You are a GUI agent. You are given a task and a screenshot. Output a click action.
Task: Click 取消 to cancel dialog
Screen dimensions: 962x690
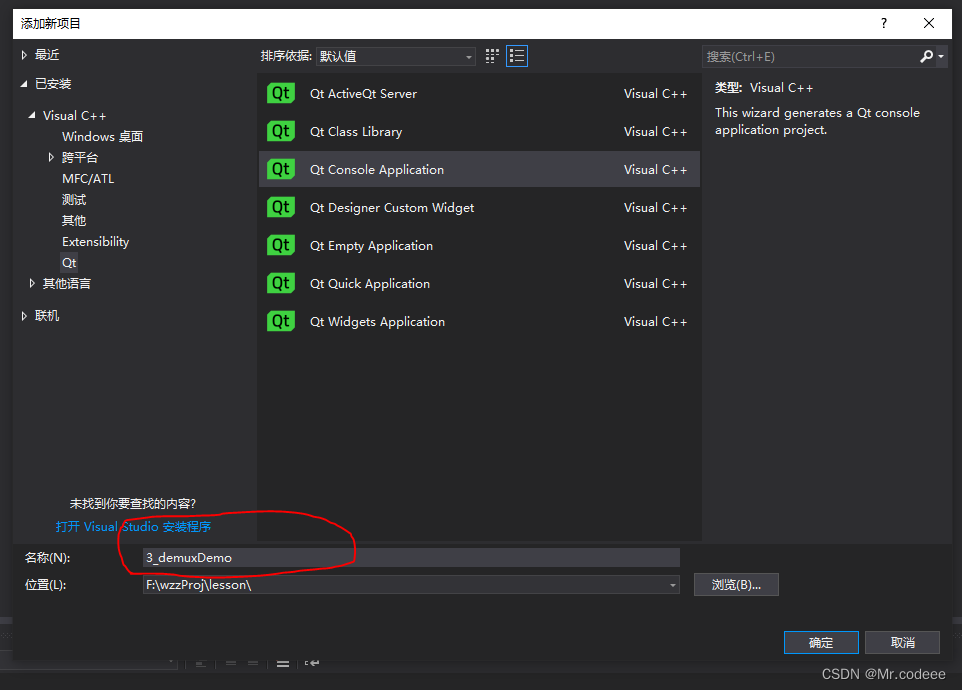902,642
